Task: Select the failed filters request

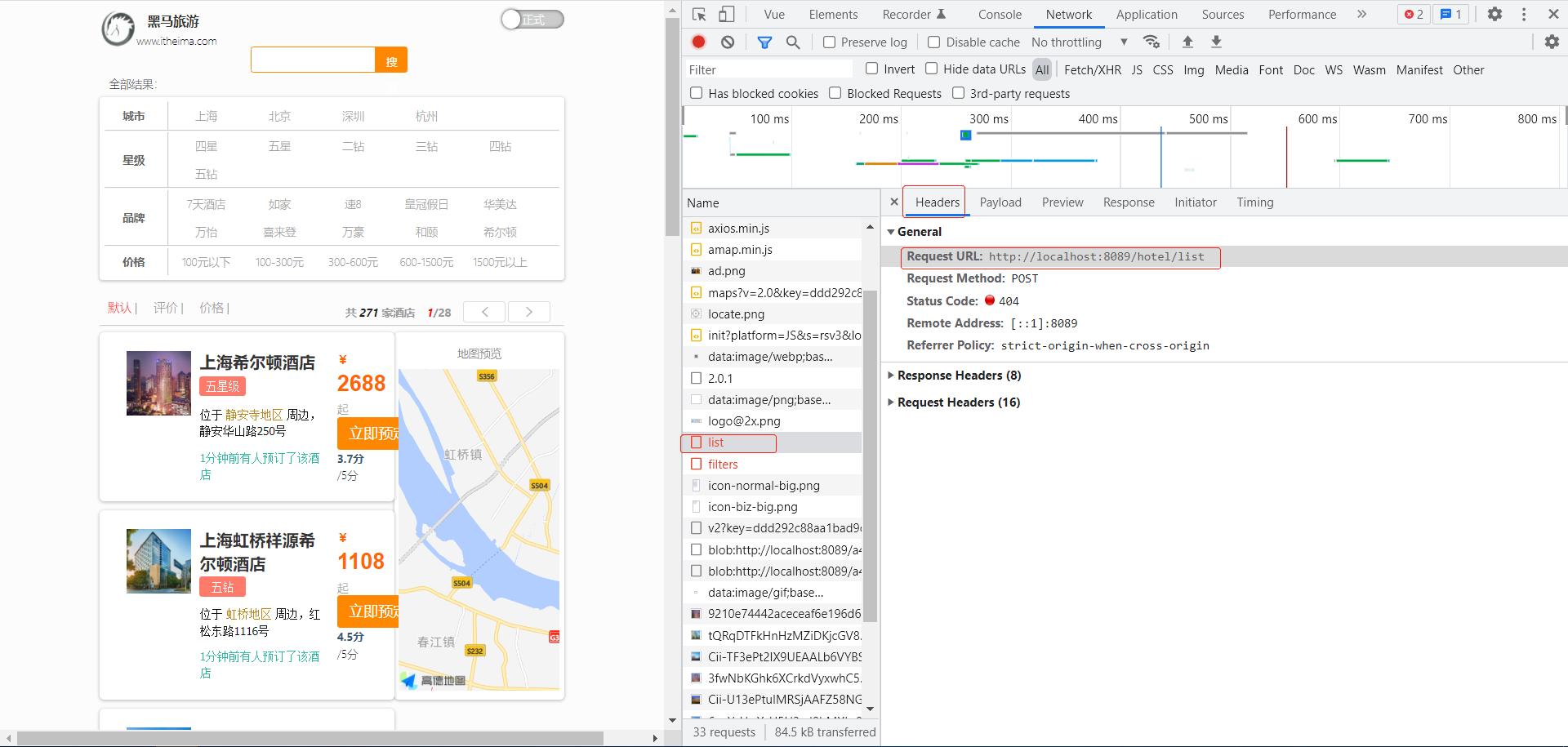Action: (x=772, y=465)
